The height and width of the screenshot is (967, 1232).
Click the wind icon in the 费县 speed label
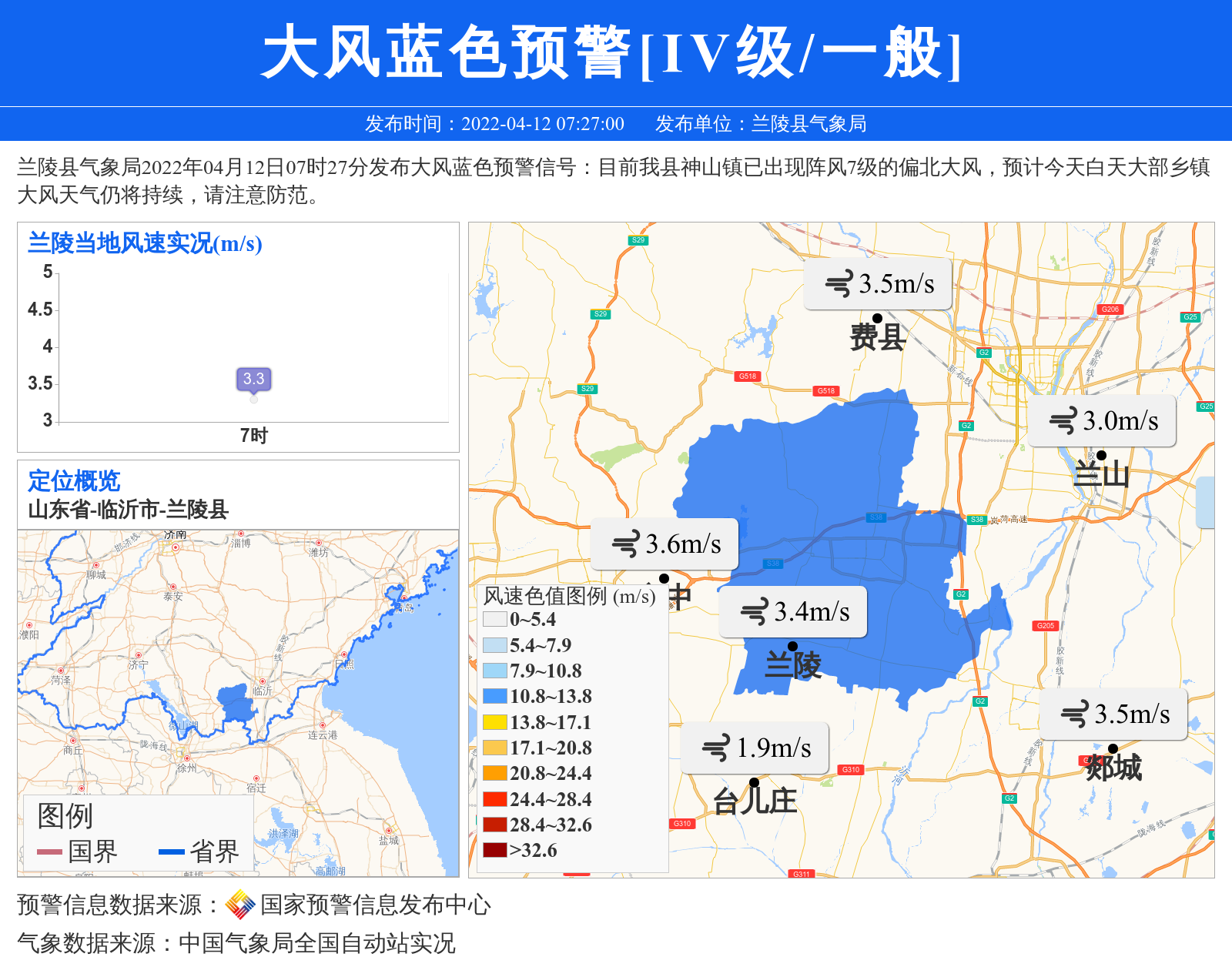tap(839, 284)
